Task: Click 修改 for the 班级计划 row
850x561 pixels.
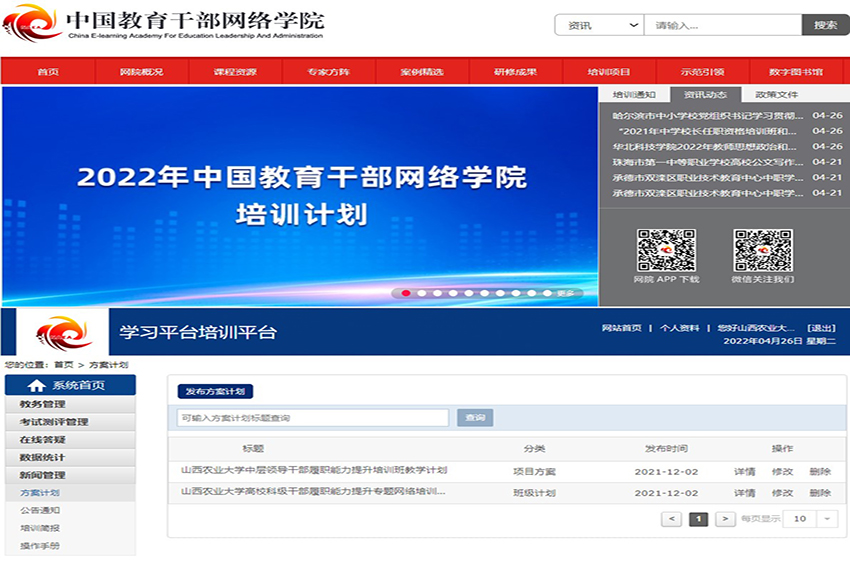Action: [x=782, y=493]
